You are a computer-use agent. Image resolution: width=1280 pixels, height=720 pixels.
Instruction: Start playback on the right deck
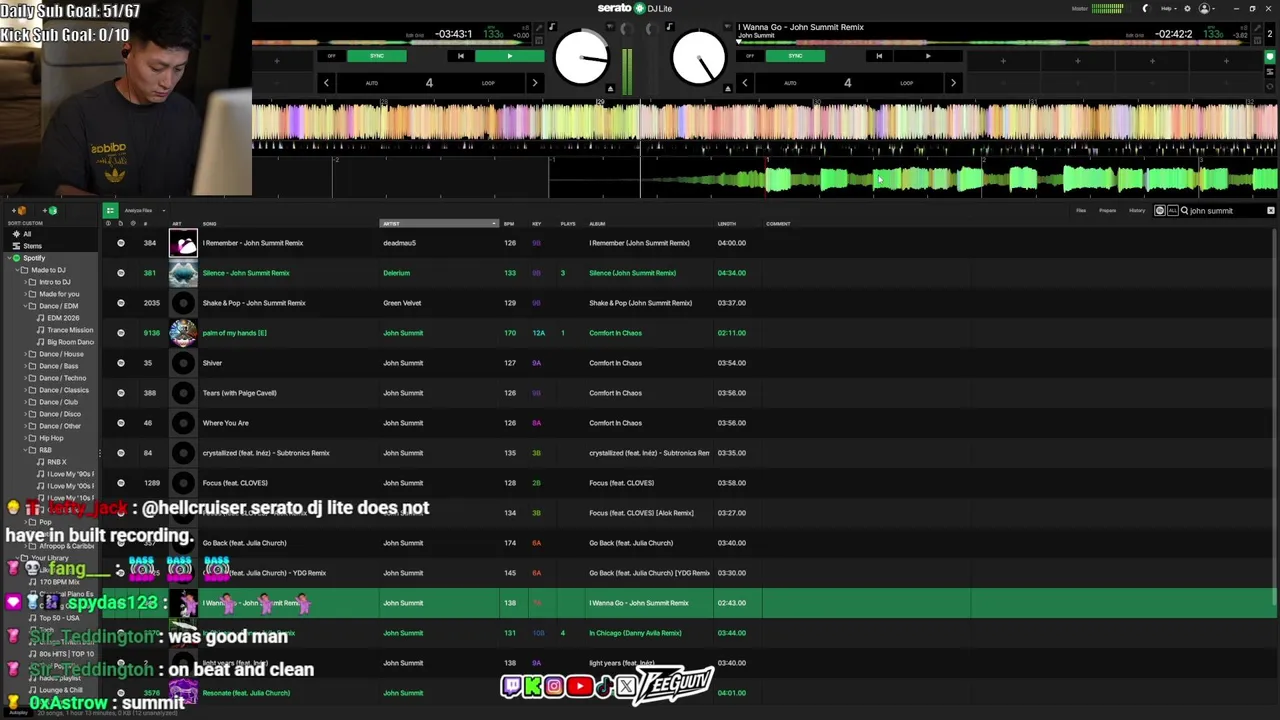[927, 56]
